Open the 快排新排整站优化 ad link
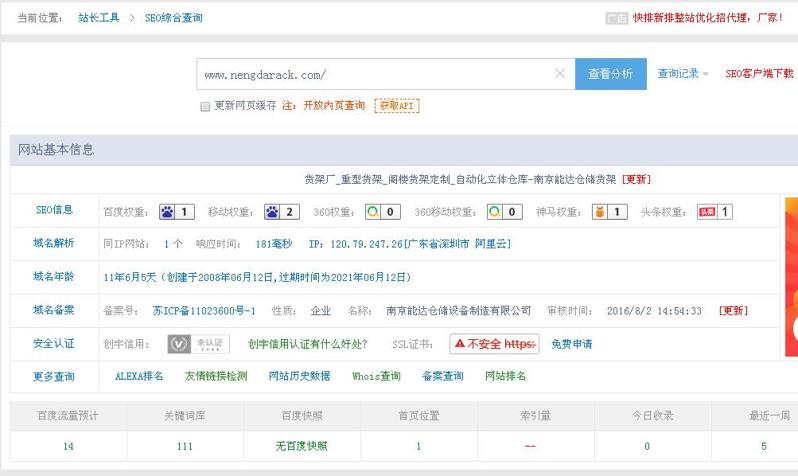798x476 pixels. [708, 18]
